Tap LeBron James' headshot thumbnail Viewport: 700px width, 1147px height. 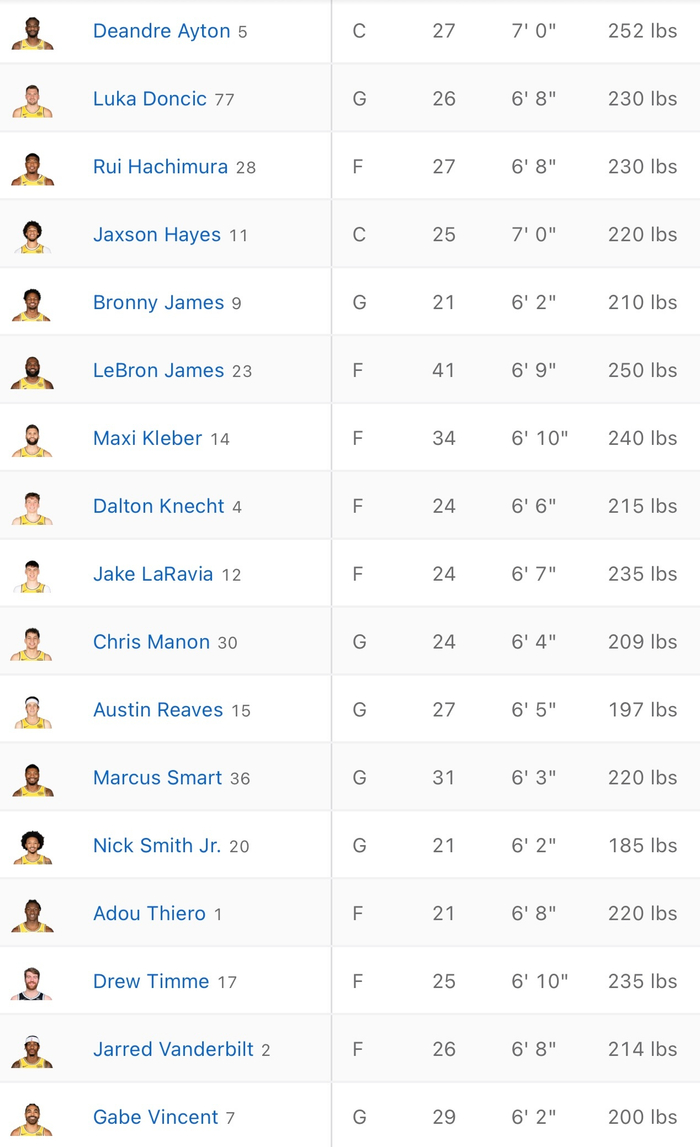(32, 371)
